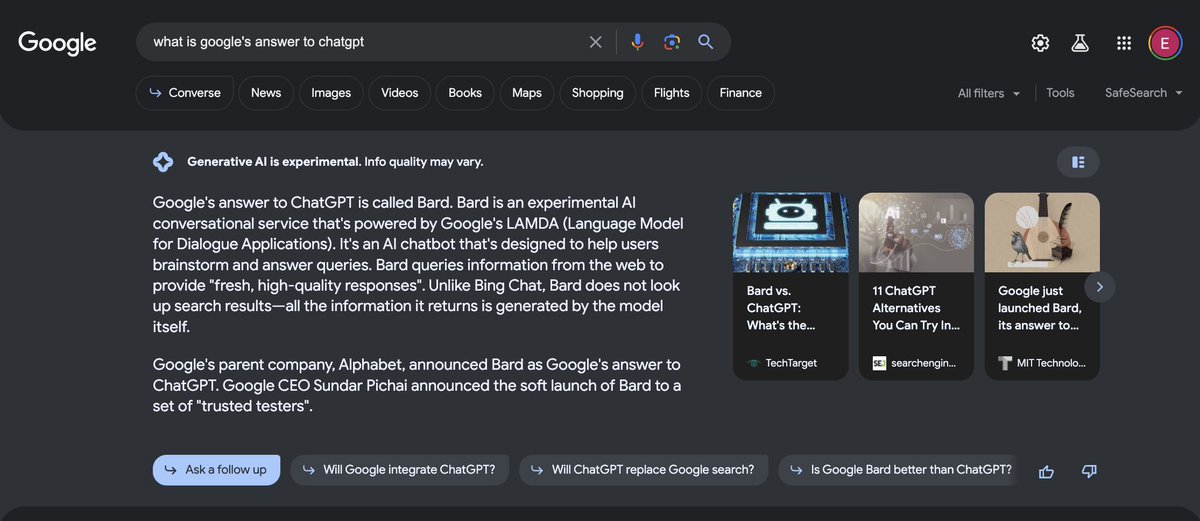Open the Tools option
The width and height of the screenshot is (1200, 521).
[x=1060, y=93]
